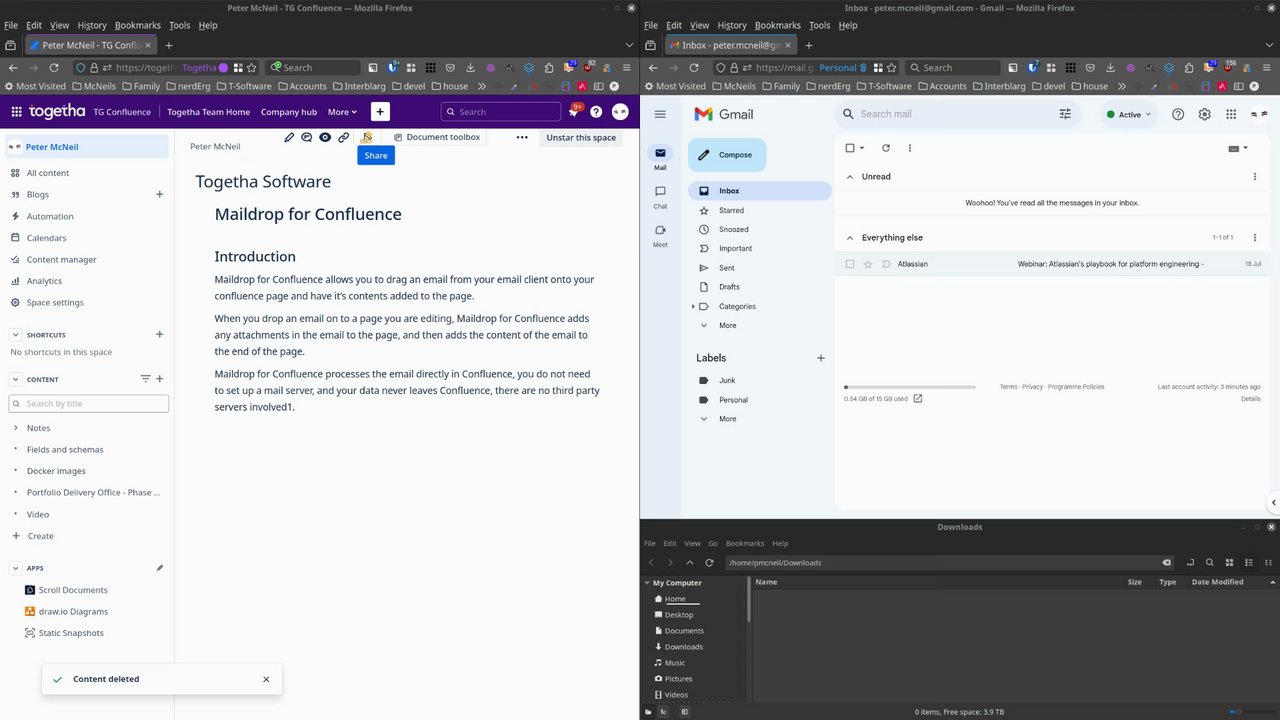Collapse the Everything else section in Gmail
This screenshot has width=1280, height=720.
pos(850,238)
